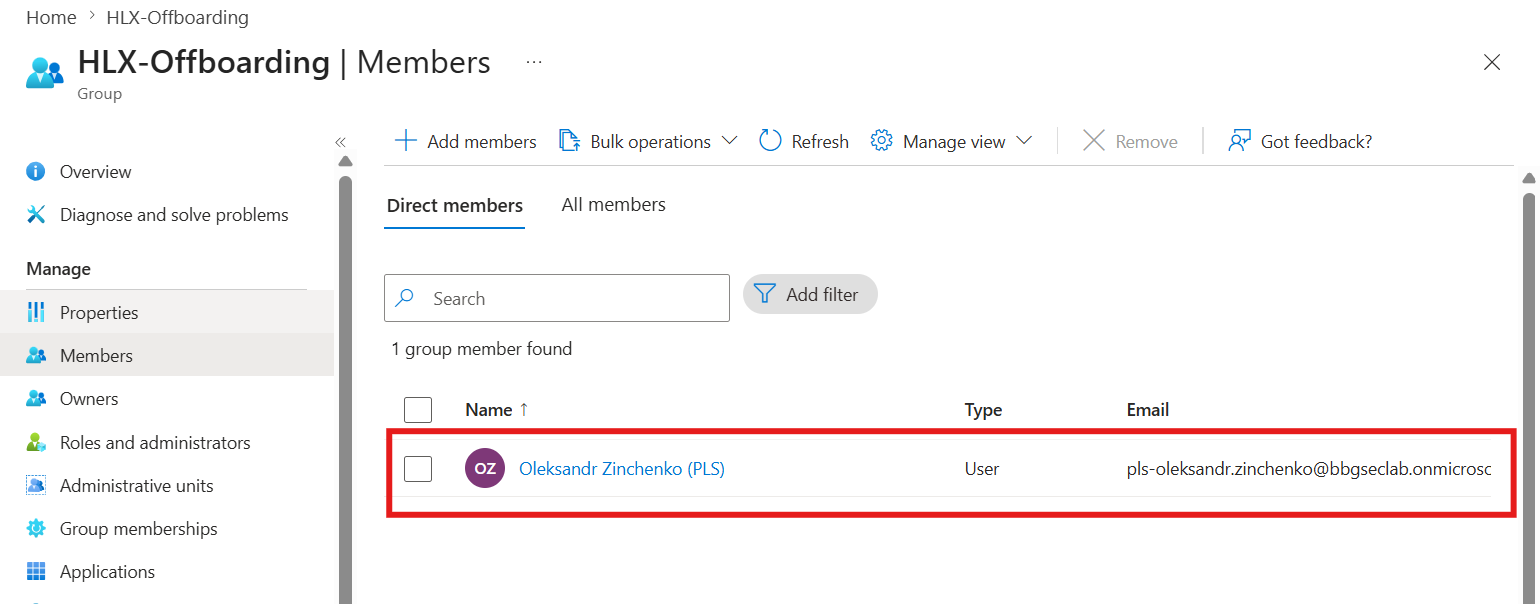The height and width of the screenshot is (604, 1540).
Task: Tick the select-all checkbox in the header
Action: (x=418, y=410)
